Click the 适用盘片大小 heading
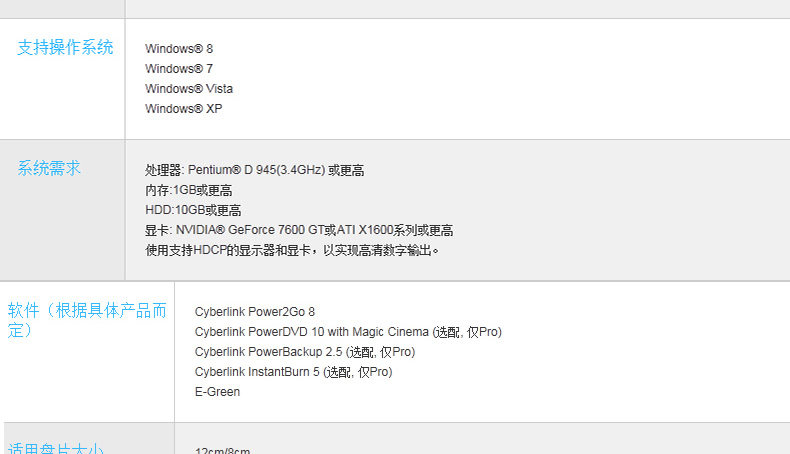Image resolution: width=790 pixels, height=454 pixels. (x=55, y=448)
